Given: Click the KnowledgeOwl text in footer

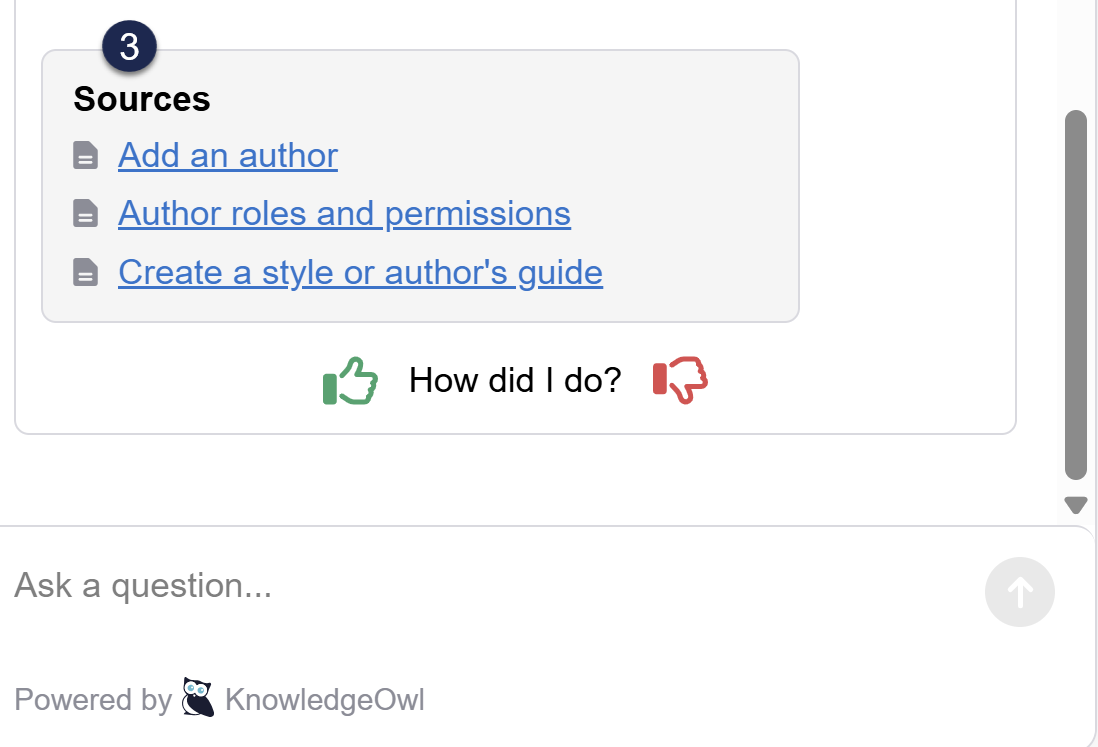Looking at the screenshot, I should point(325,700).
